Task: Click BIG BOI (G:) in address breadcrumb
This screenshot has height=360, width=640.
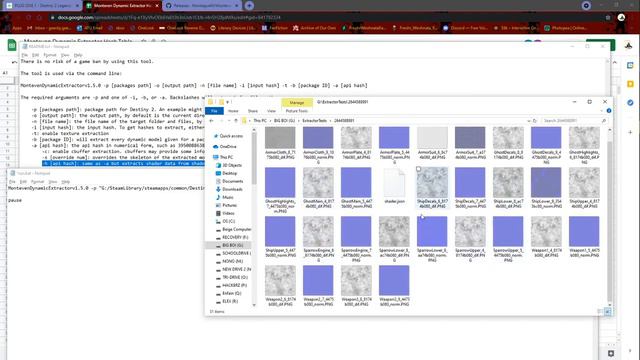Action: click(x=284, y=121)
